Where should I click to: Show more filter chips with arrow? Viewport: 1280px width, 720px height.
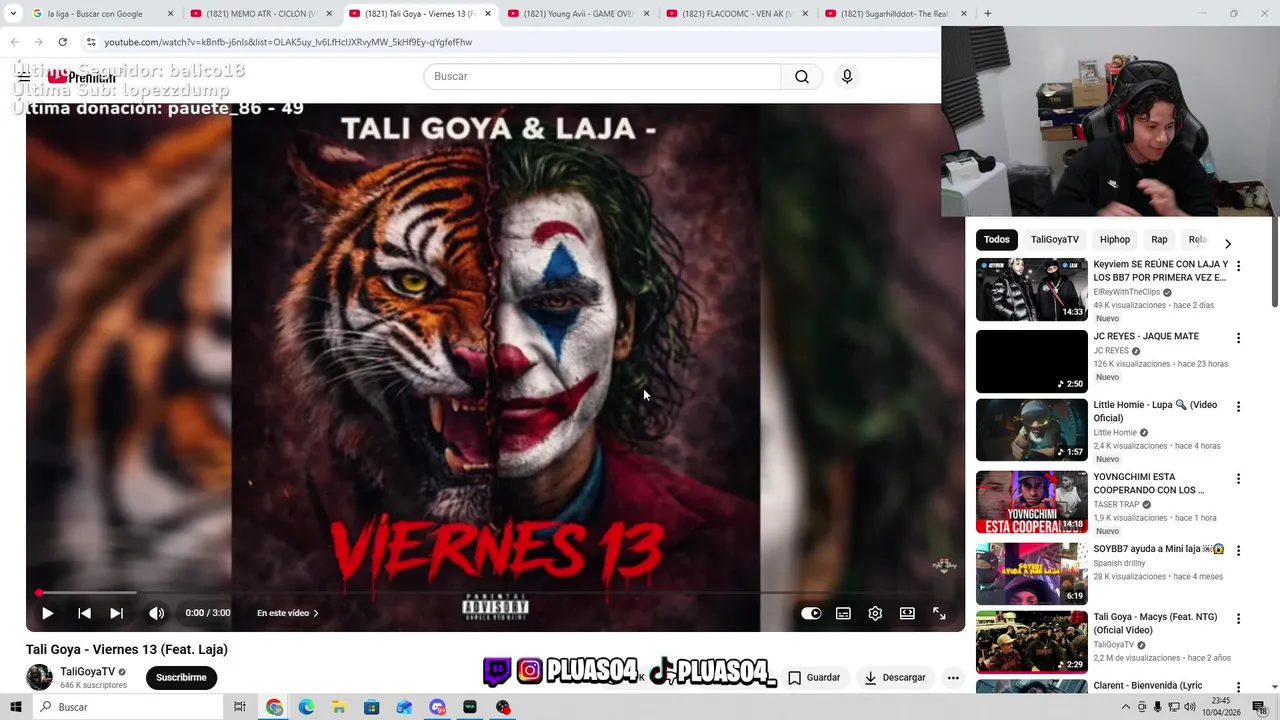pyautogui.click(x=1228, y=243)
